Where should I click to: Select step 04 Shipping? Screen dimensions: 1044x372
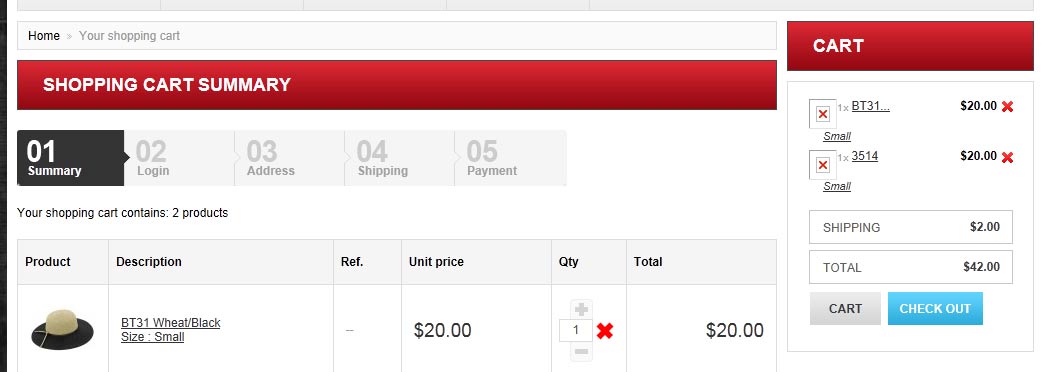[399, 158]
